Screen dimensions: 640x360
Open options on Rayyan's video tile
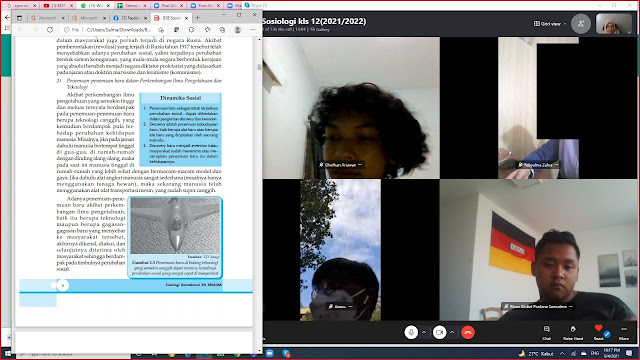pyautogui.click(x=556, y=165)
